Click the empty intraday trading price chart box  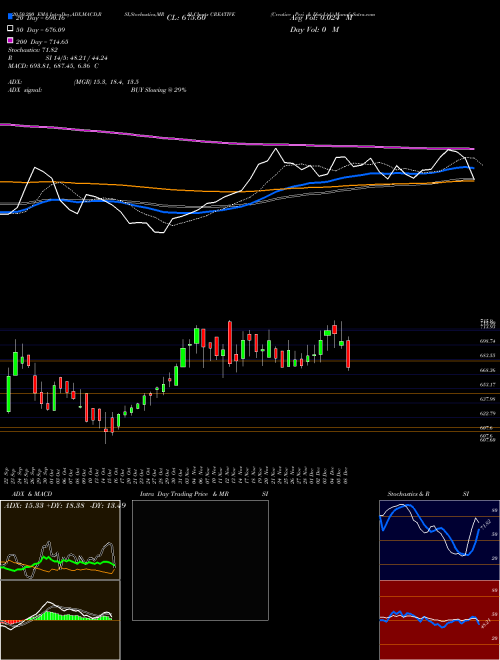pyautogui.click(x=200, y=560)
